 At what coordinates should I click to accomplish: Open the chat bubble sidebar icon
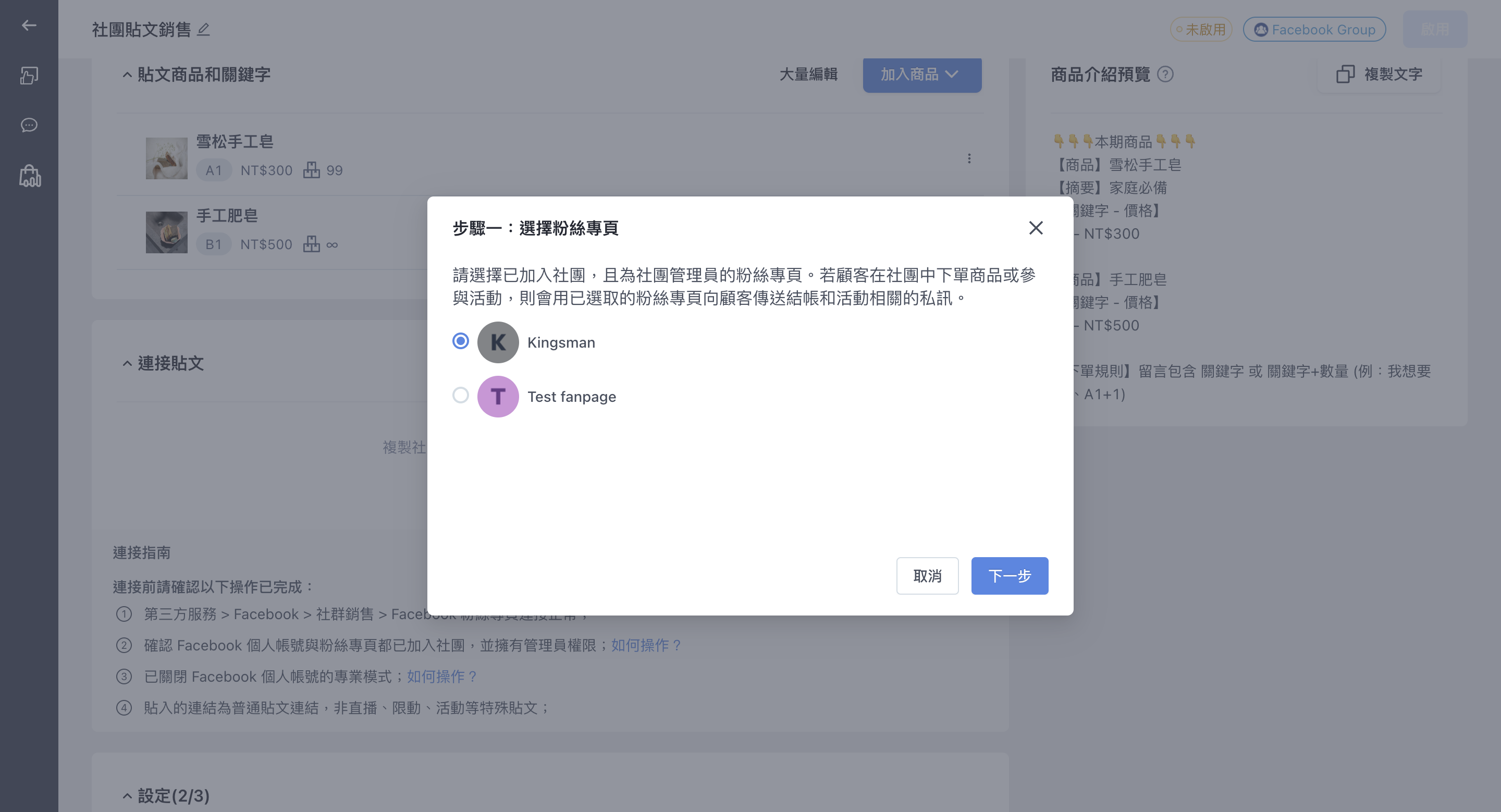pyautogui.click(x=29, y=125)
